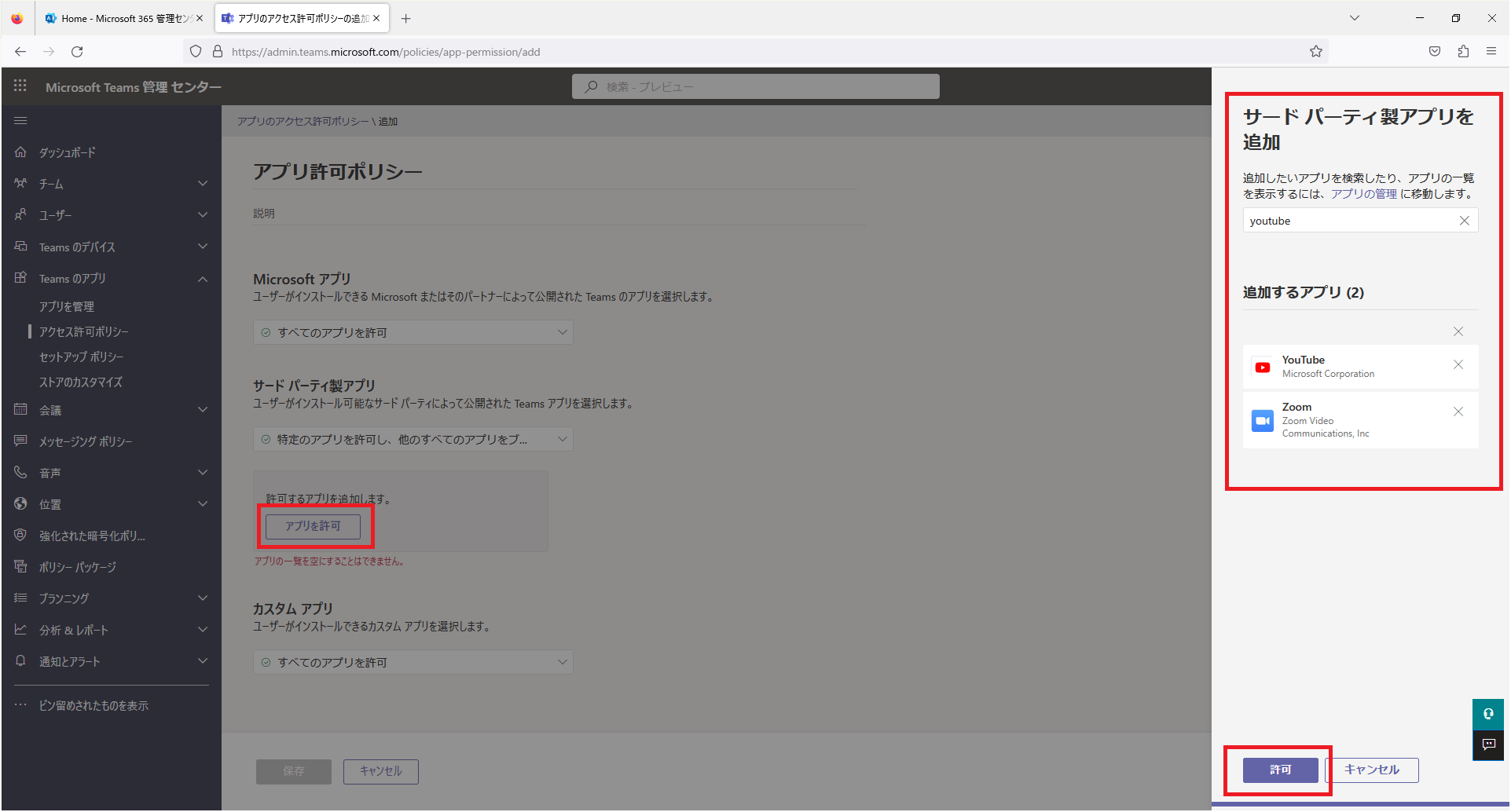The image size is (1511, 812).
Task: Open the Firefox application menu
Action: 1491,52
